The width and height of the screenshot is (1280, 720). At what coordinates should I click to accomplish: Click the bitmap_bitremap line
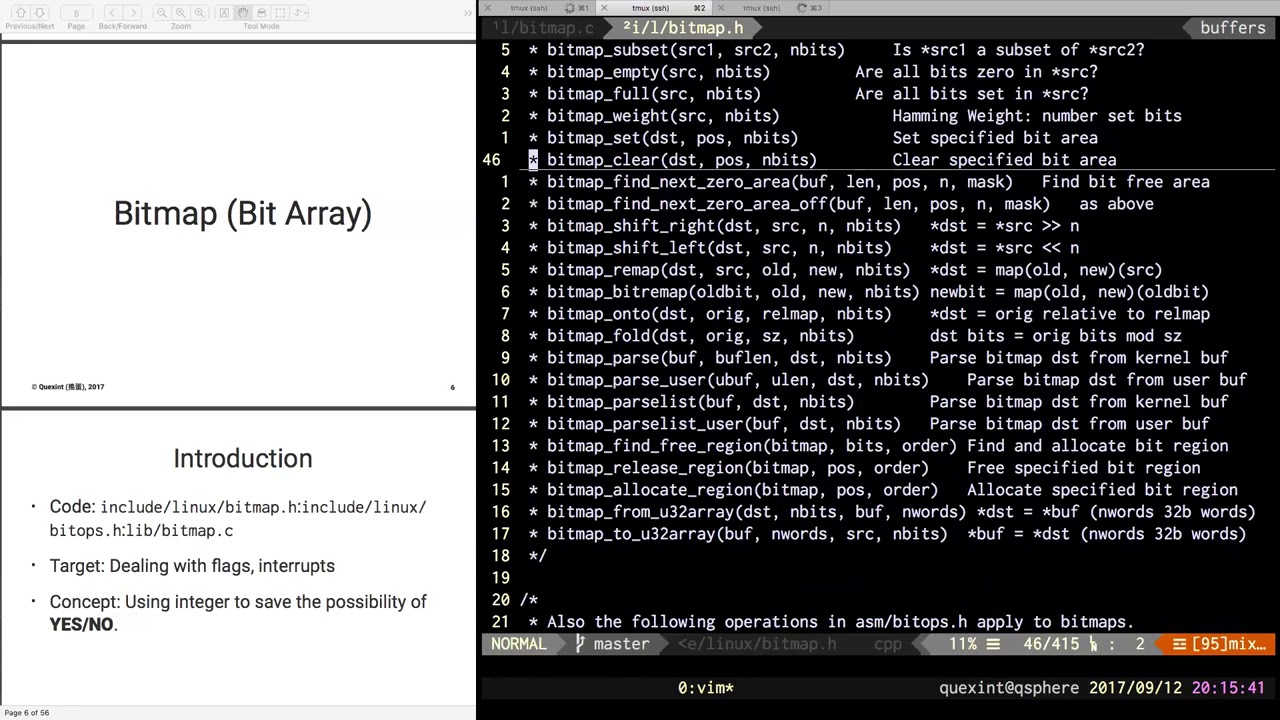(869, 292)
